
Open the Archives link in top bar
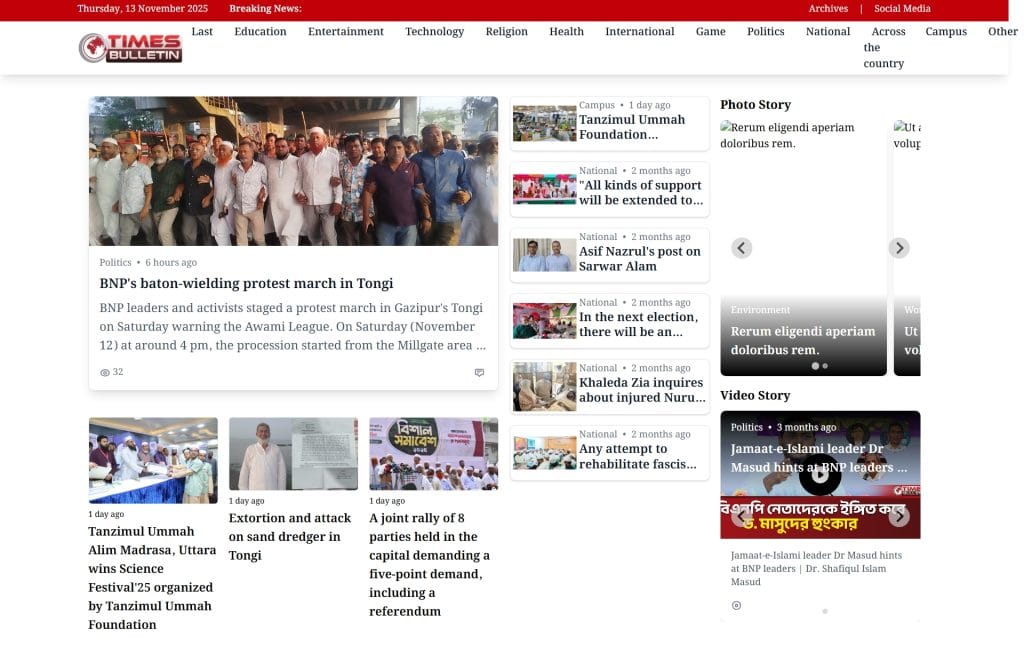tap(828, 9)
